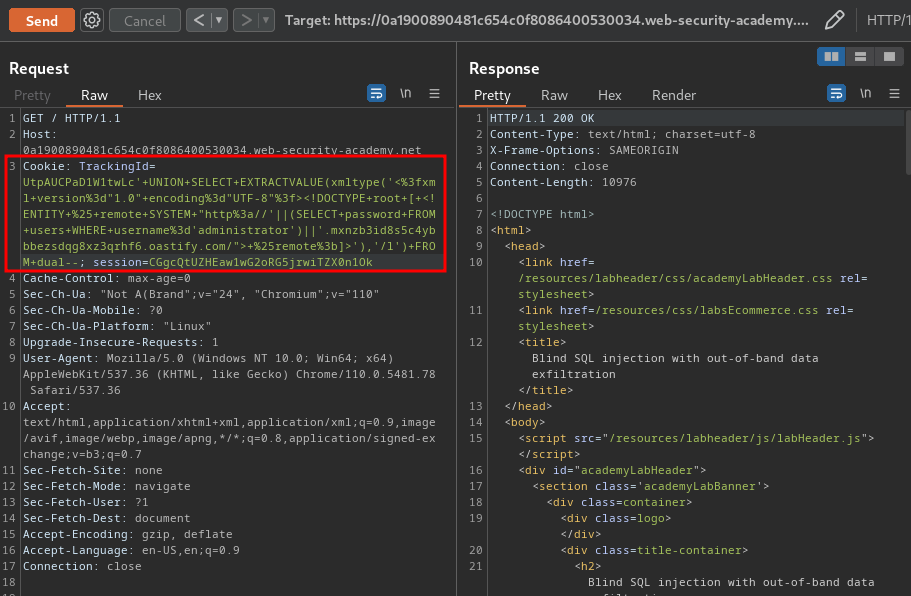Click academyLabHeader.css link path
The height and width of the screenshot is (596, 911).
point(675,278)
